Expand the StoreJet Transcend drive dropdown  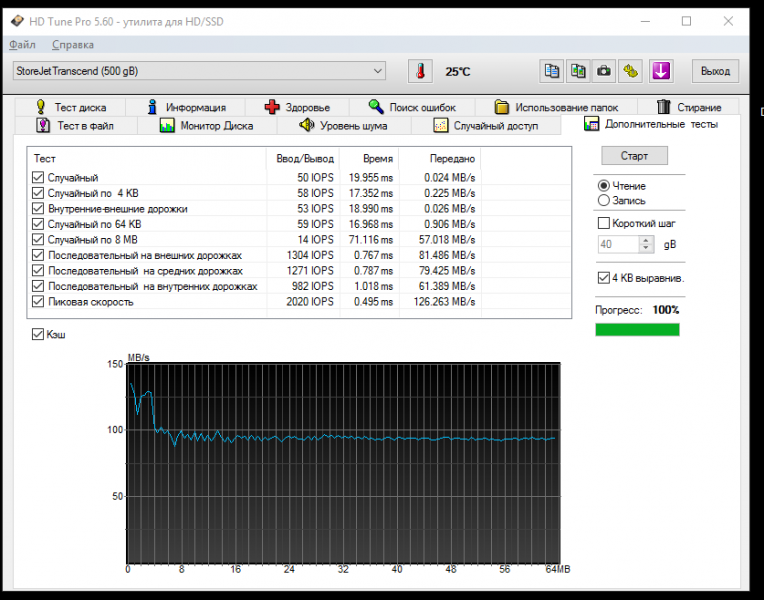[377, 71]
